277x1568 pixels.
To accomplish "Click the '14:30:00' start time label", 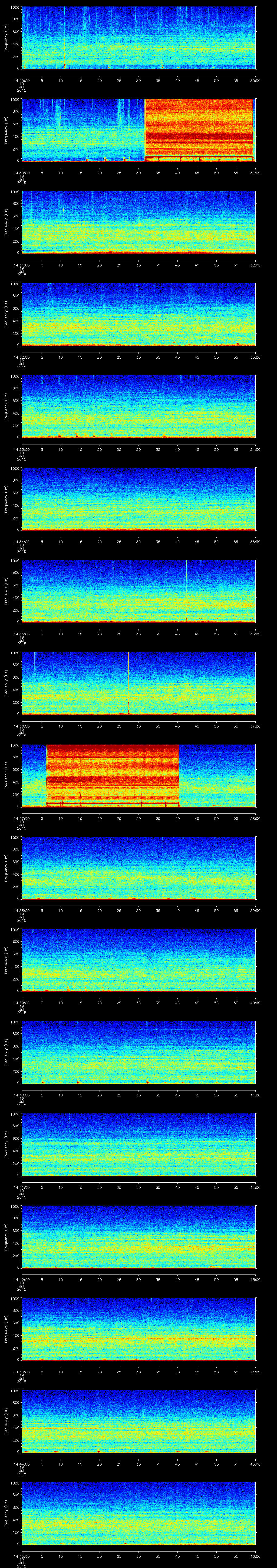I will point(21,173).
